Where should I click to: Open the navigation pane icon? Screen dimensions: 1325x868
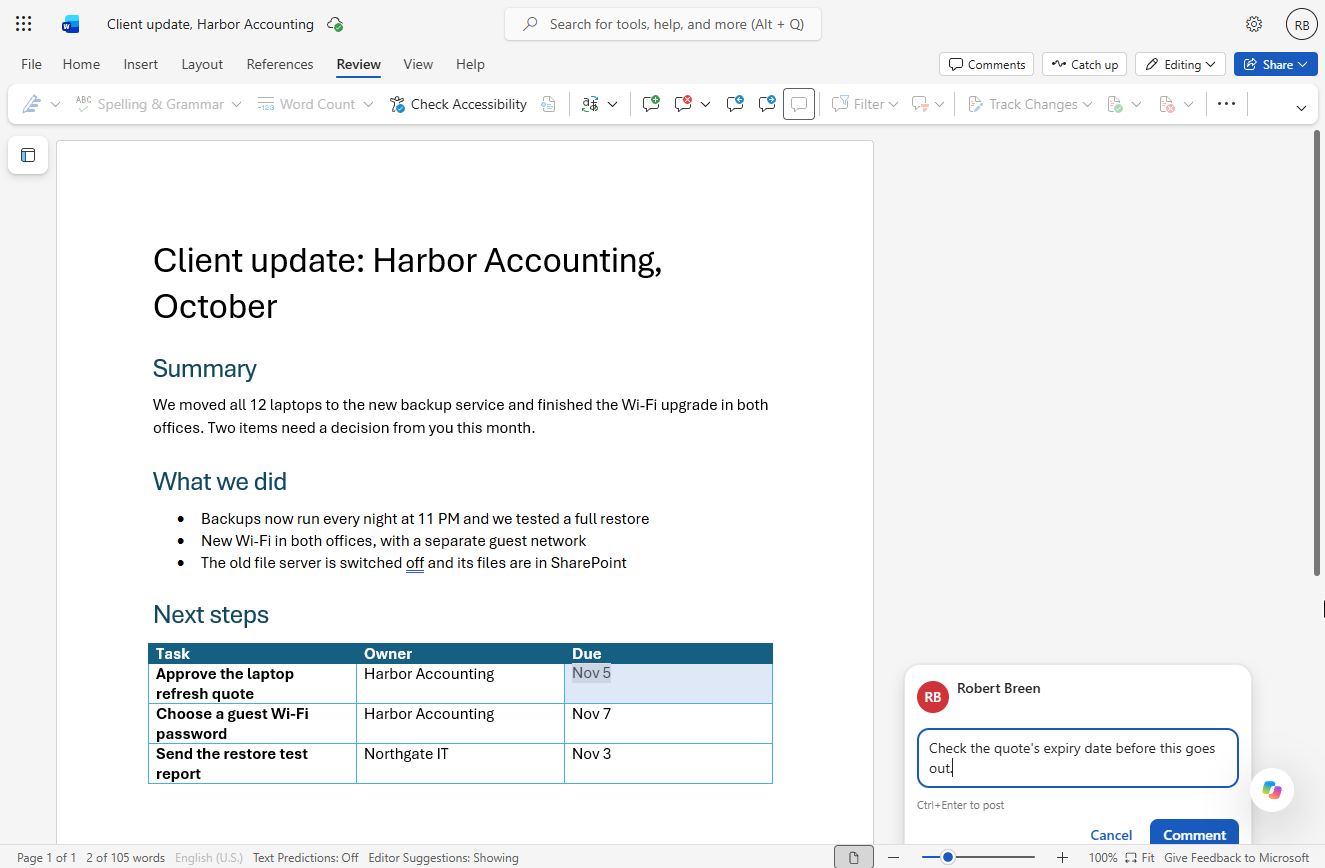(28, 155)
